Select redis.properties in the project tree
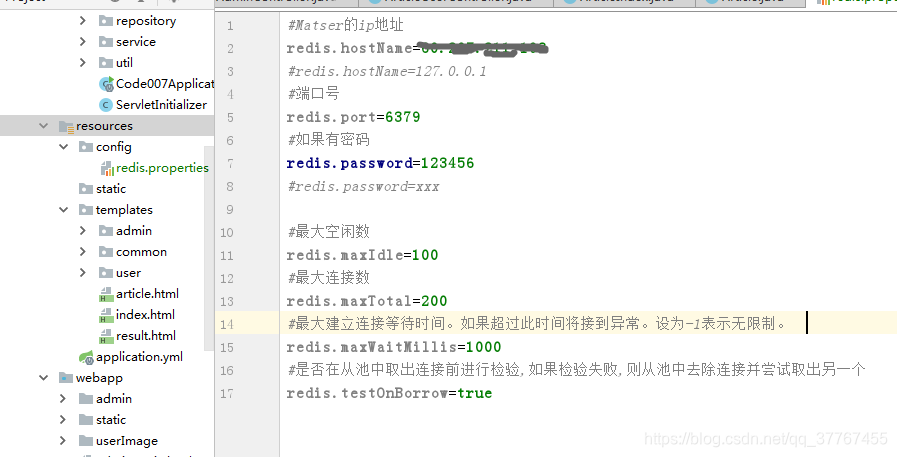The height and width of the screenshot is (457, 897). 162,168
